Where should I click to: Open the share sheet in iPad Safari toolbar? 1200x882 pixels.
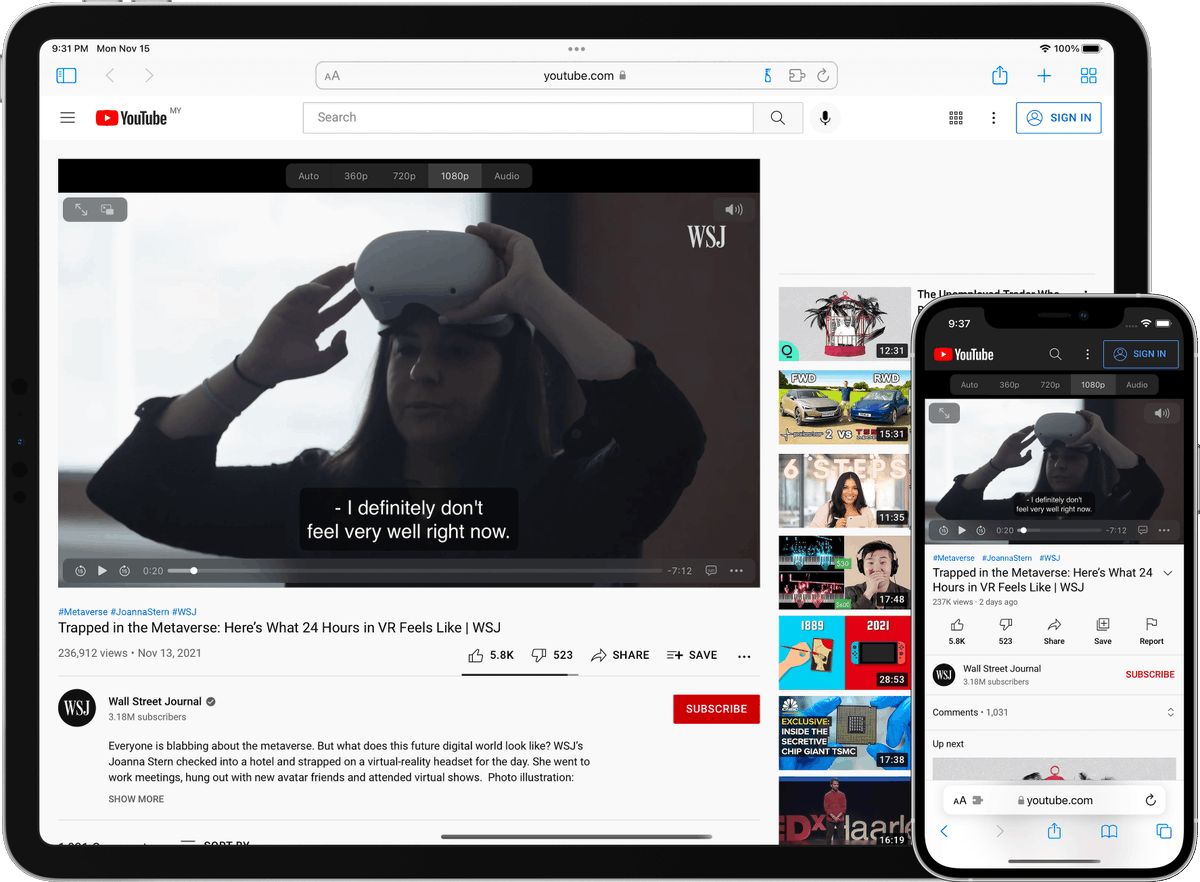pos(999,75)
